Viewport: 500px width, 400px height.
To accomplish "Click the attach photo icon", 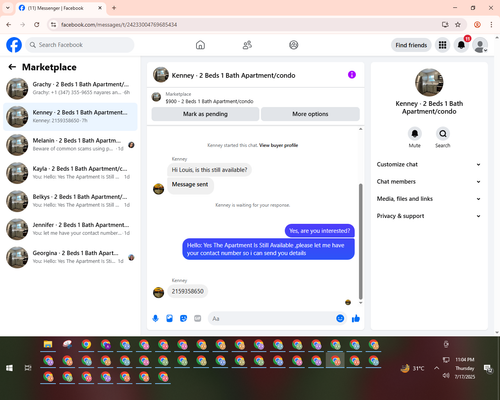I will click(170, 318).
